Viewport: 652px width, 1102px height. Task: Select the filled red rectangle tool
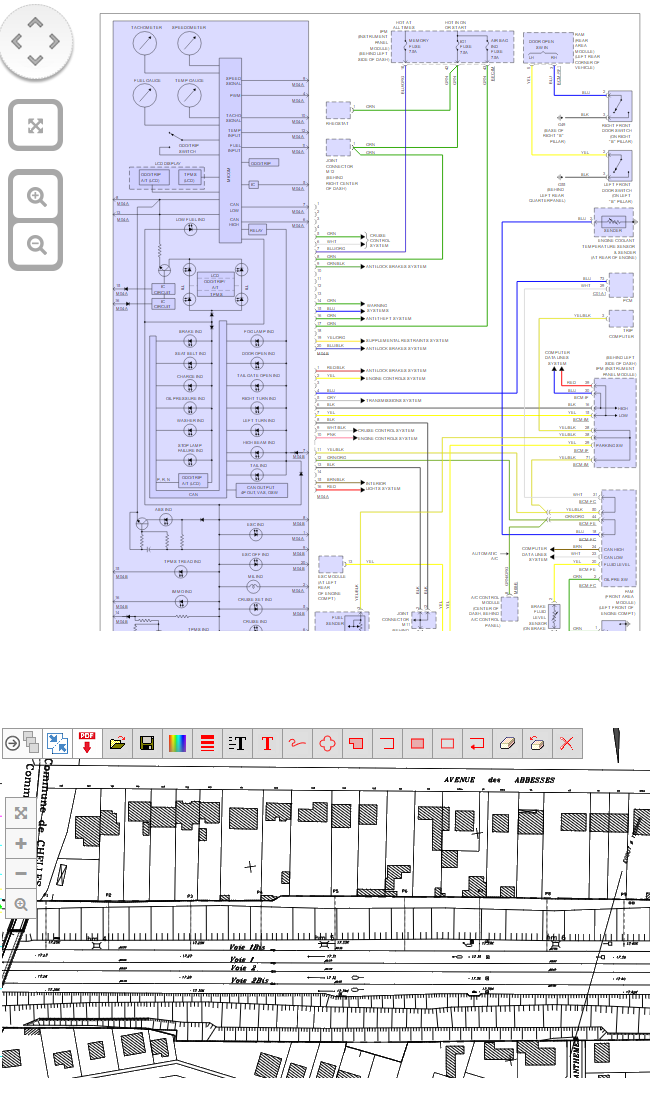[x=417, y=743]
